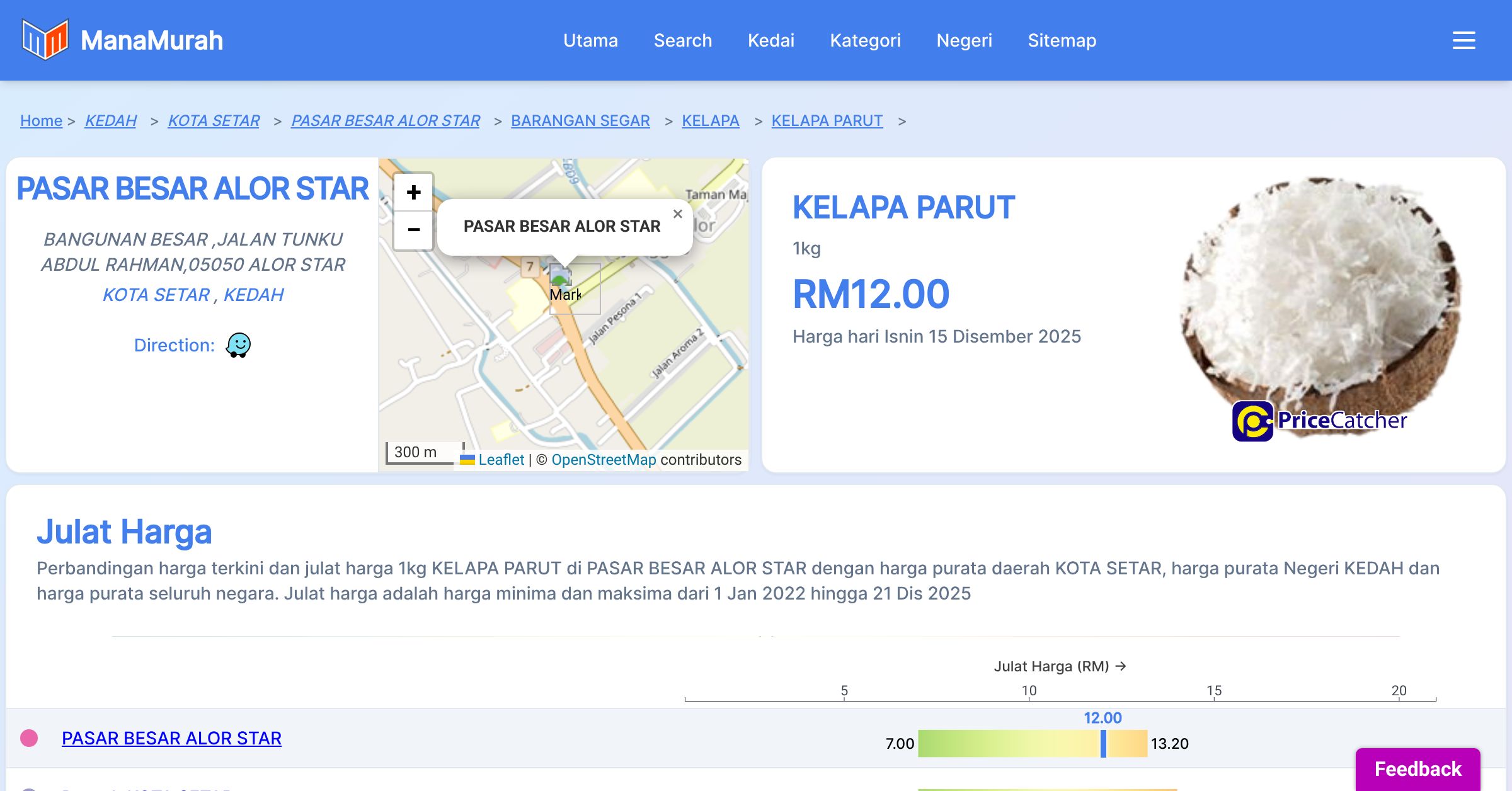The height and width of the screenshot is (791, 1512).
Task: Open the Leaflet attribution link
Action: (x=501, y=460)
